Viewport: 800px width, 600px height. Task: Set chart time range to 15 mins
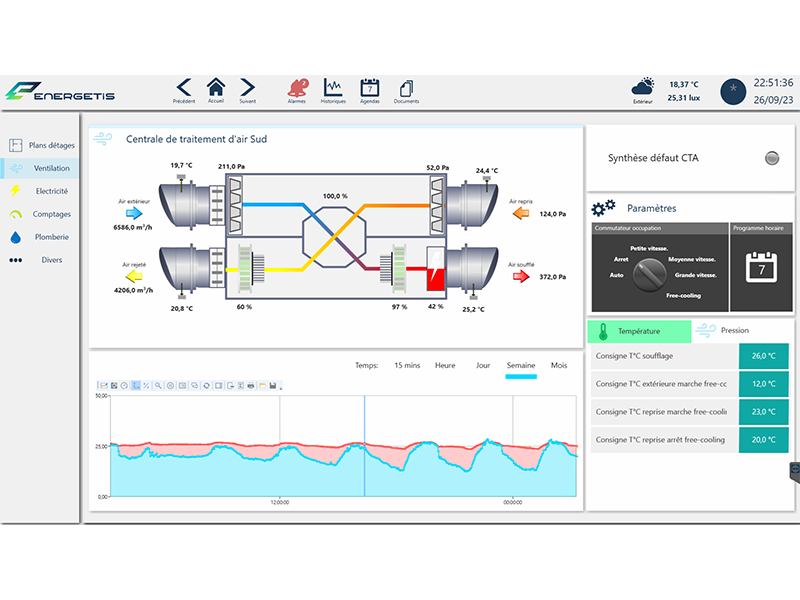click(x=407, y=365)
